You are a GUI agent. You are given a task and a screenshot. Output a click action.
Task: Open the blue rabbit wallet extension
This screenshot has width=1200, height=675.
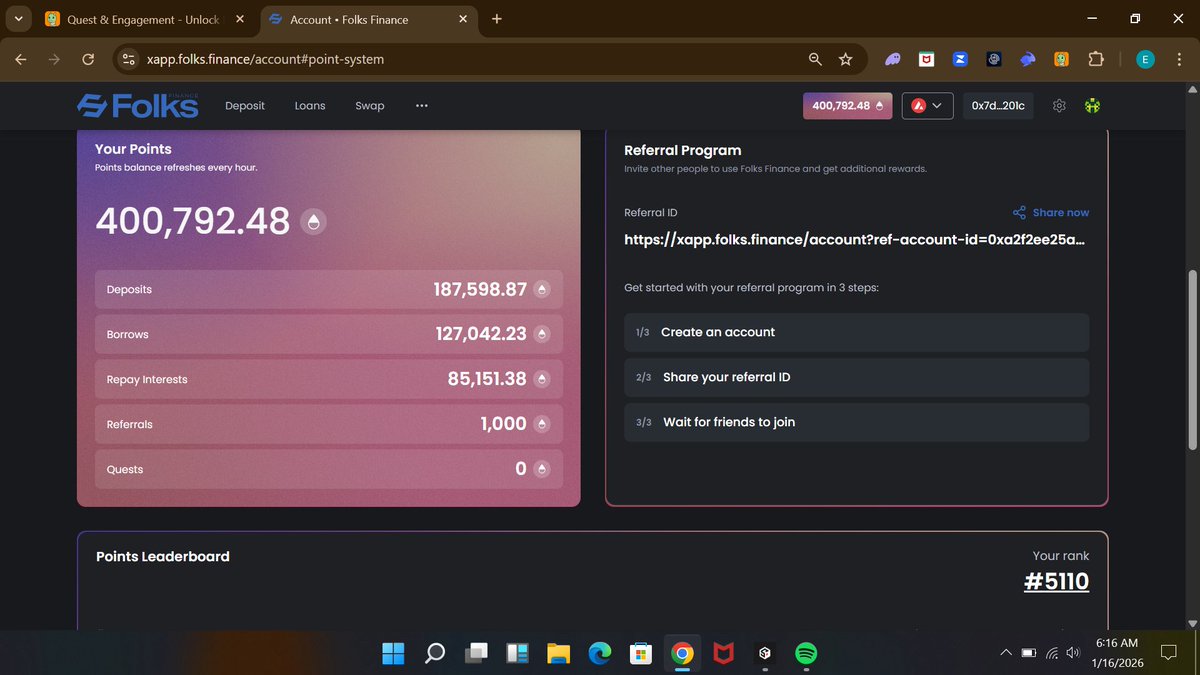pos(1027,60)
